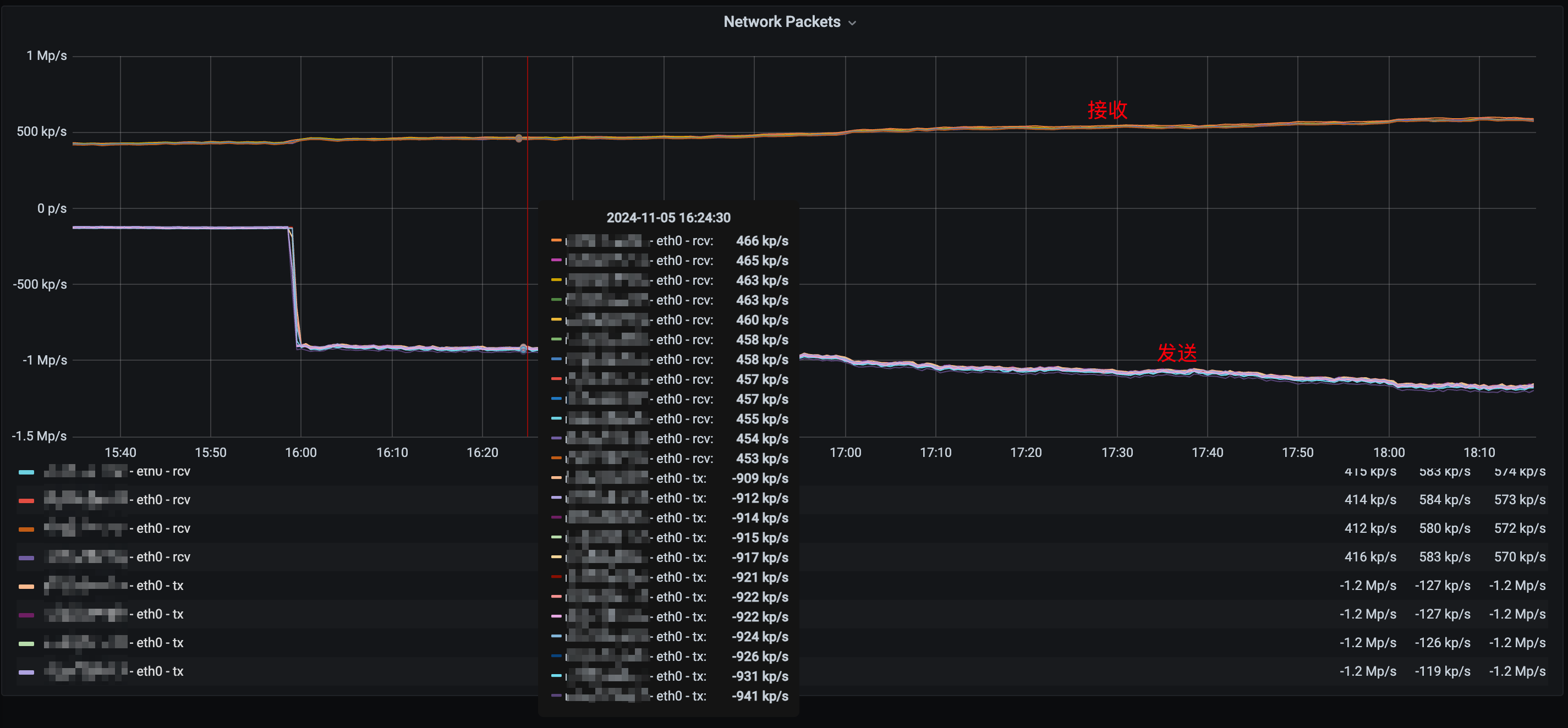
Task: Click the 414 kp/s legend value
Action: click(x=1370, y=500)
